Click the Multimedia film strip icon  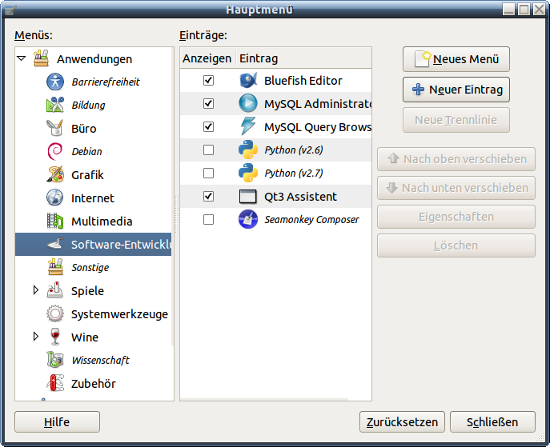click(55, 221)
